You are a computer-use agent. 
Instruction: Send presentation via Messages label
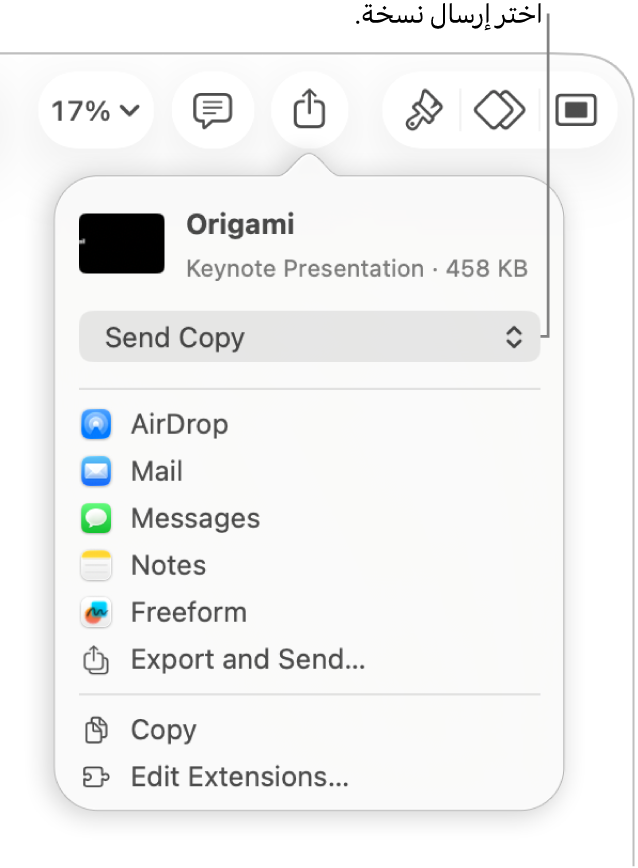[x=195, y=518]
